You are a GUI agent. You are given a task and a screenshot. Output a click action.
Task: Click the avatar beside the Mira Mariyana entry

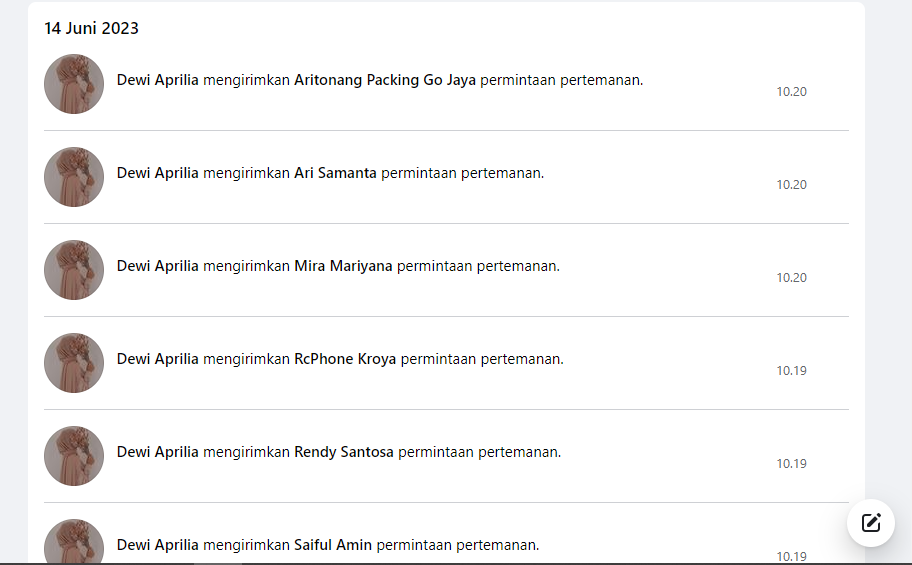[74, 270]
